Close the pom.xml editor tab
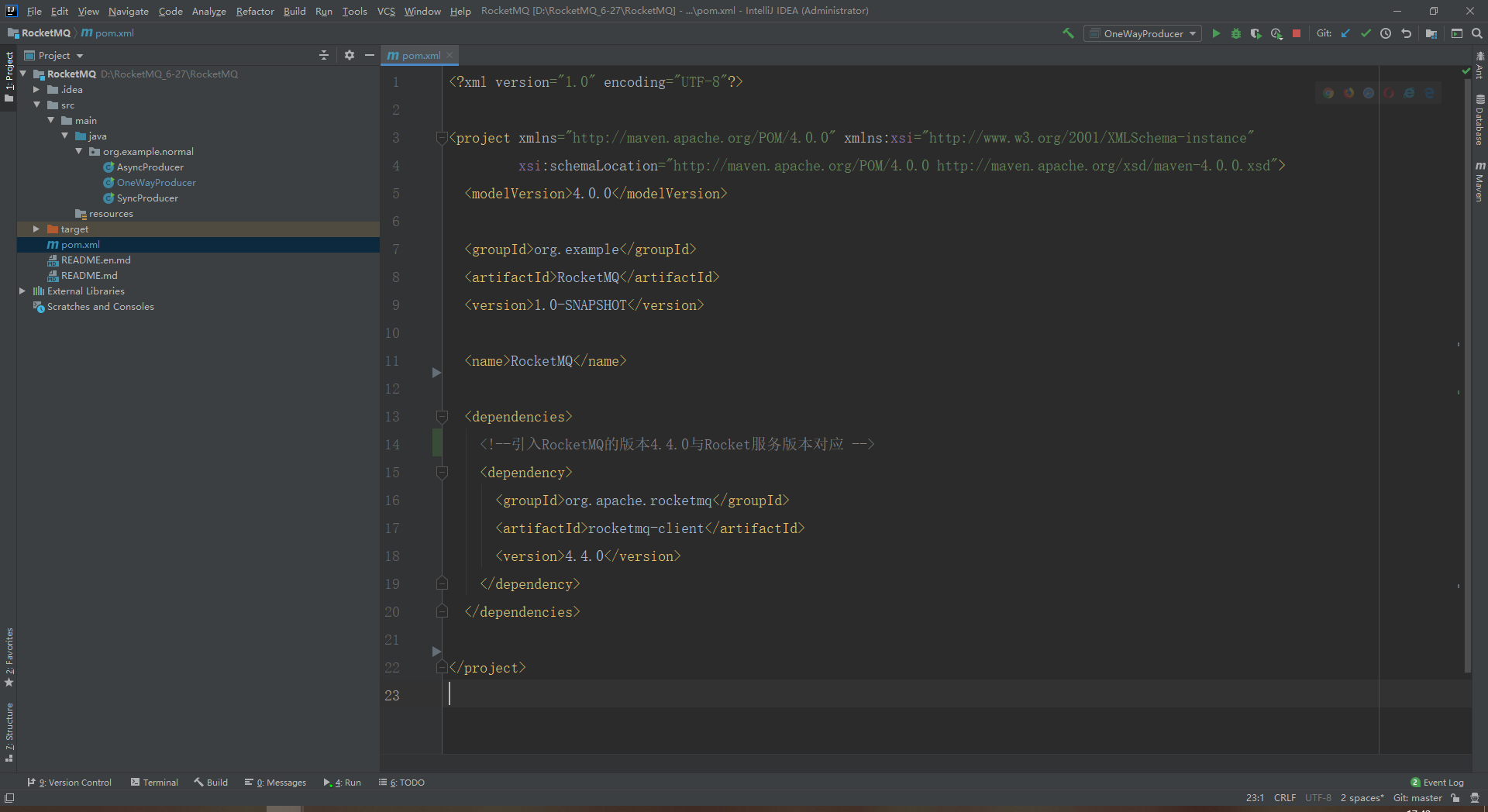 pos(449,55)
